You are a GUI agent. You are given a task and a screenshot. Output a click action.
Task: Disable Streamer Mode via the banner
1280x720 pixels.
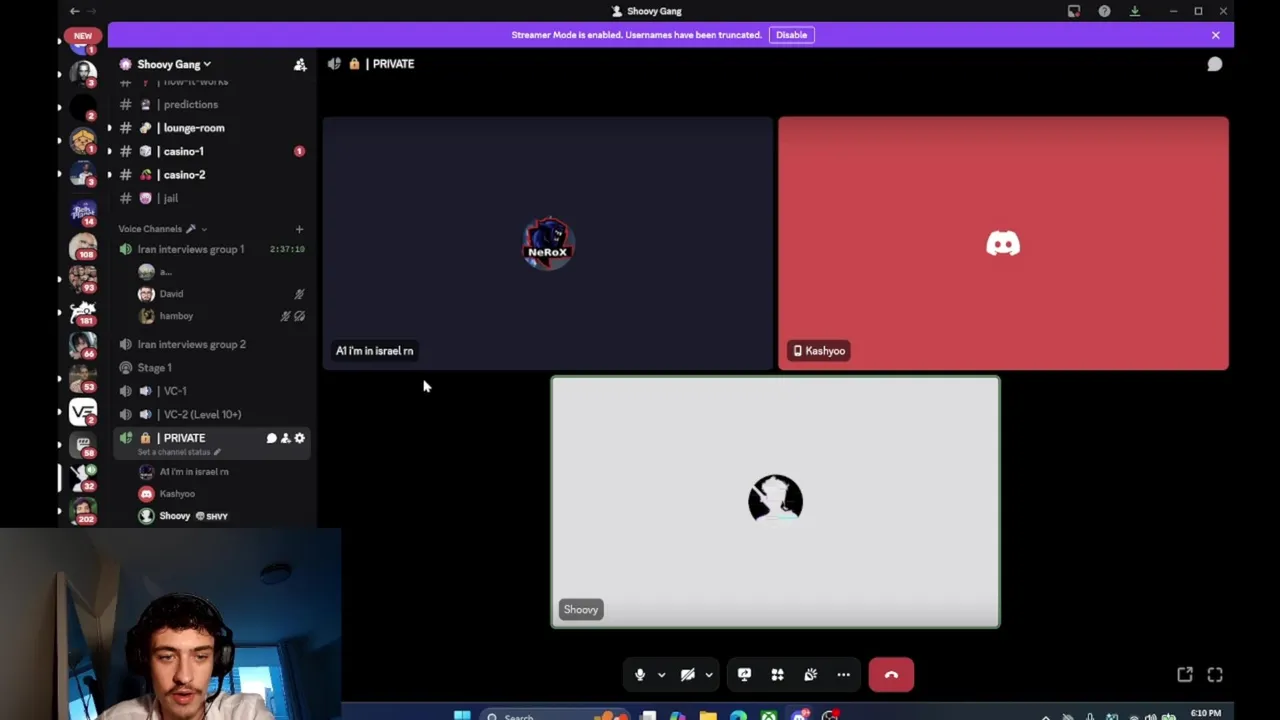coord(791,35)
